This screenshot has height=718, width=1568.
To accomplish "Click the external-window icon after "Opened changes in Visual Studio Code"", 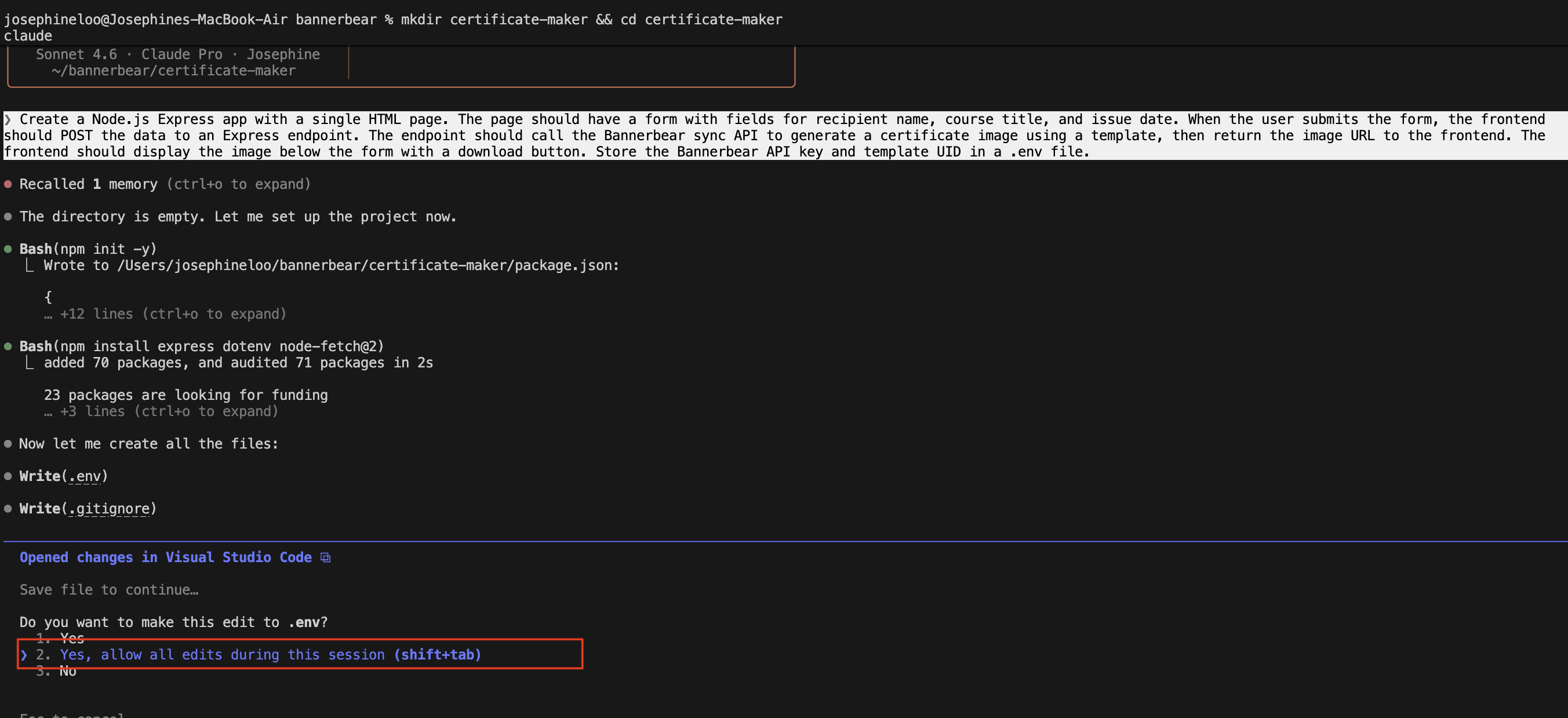I will point(325,557).
